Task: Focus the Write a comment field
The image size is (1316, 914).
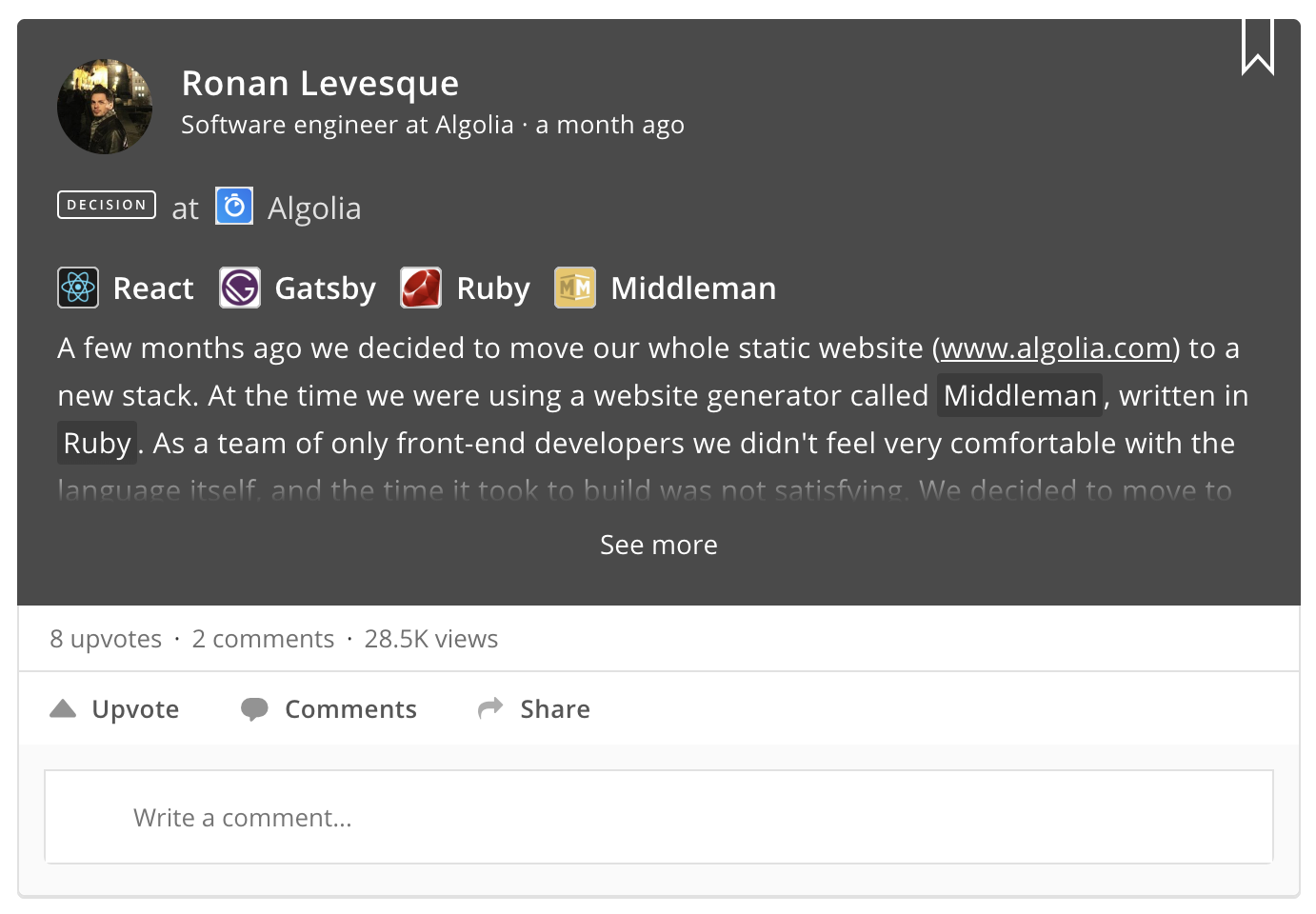Action: click(659, 817)
